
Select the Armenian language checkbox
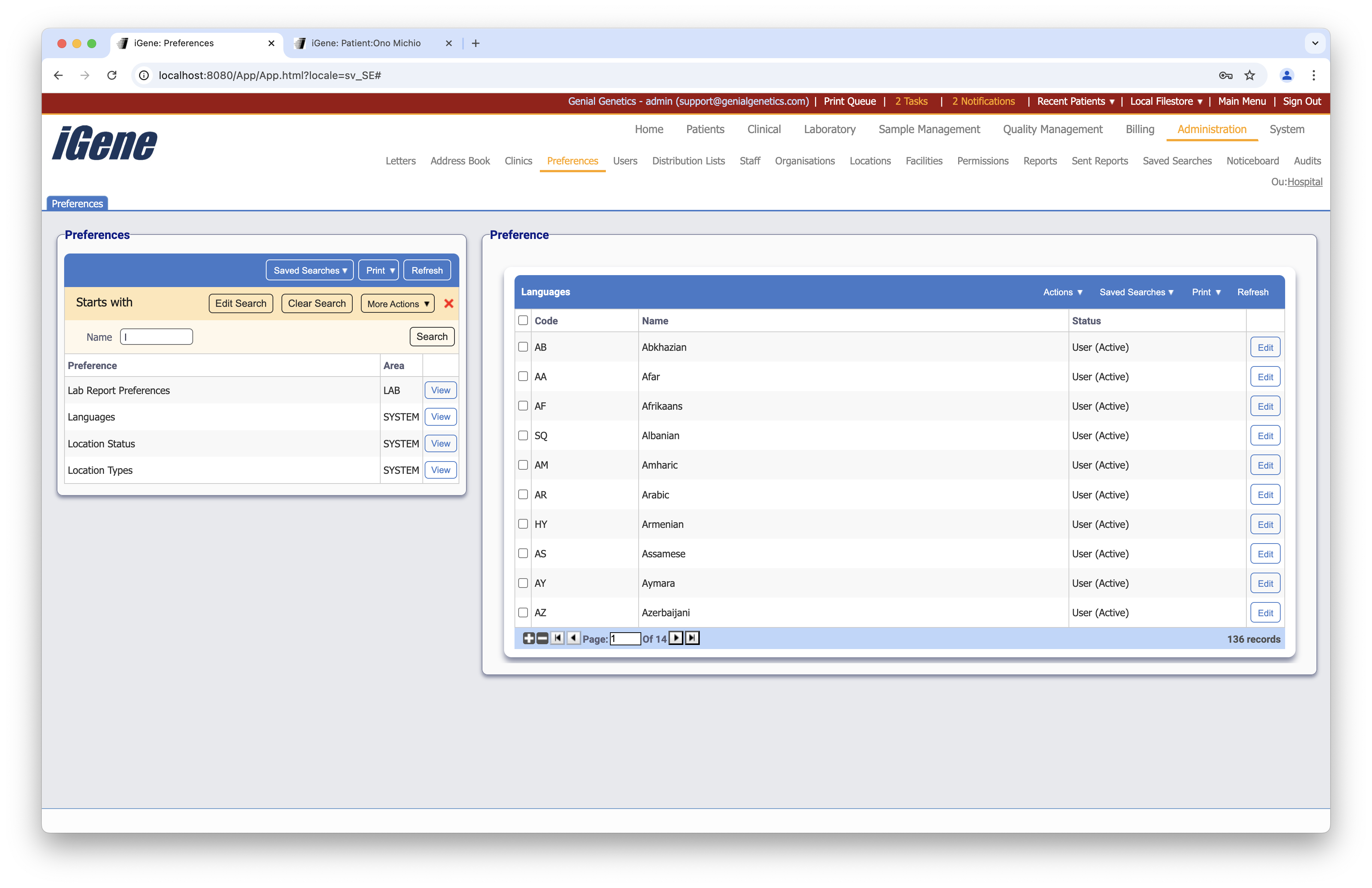(x=523, y=524)
